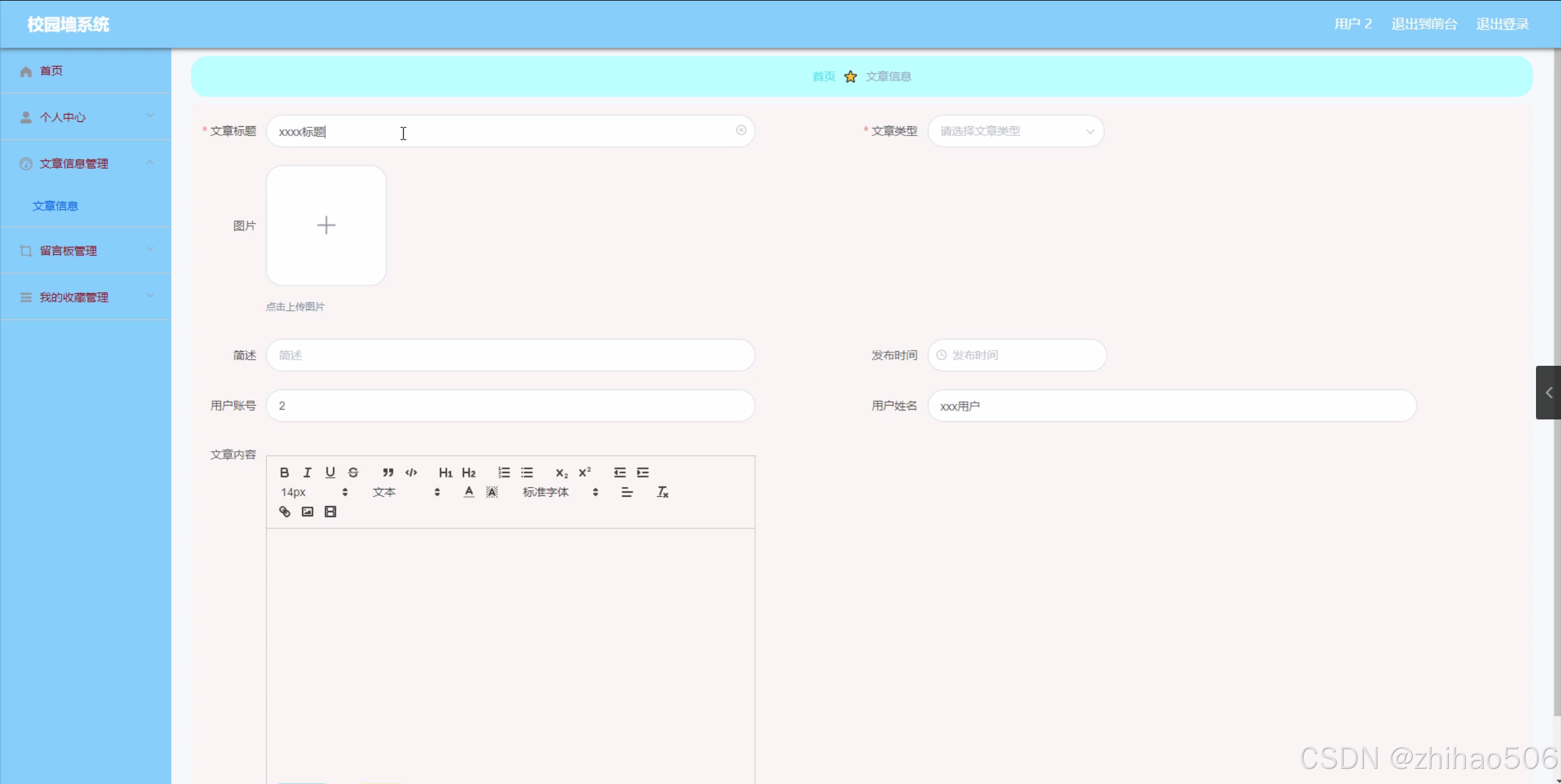Click the image upload plus box
Viewport: 1561px width, 784px height.
tap(326, 226)
